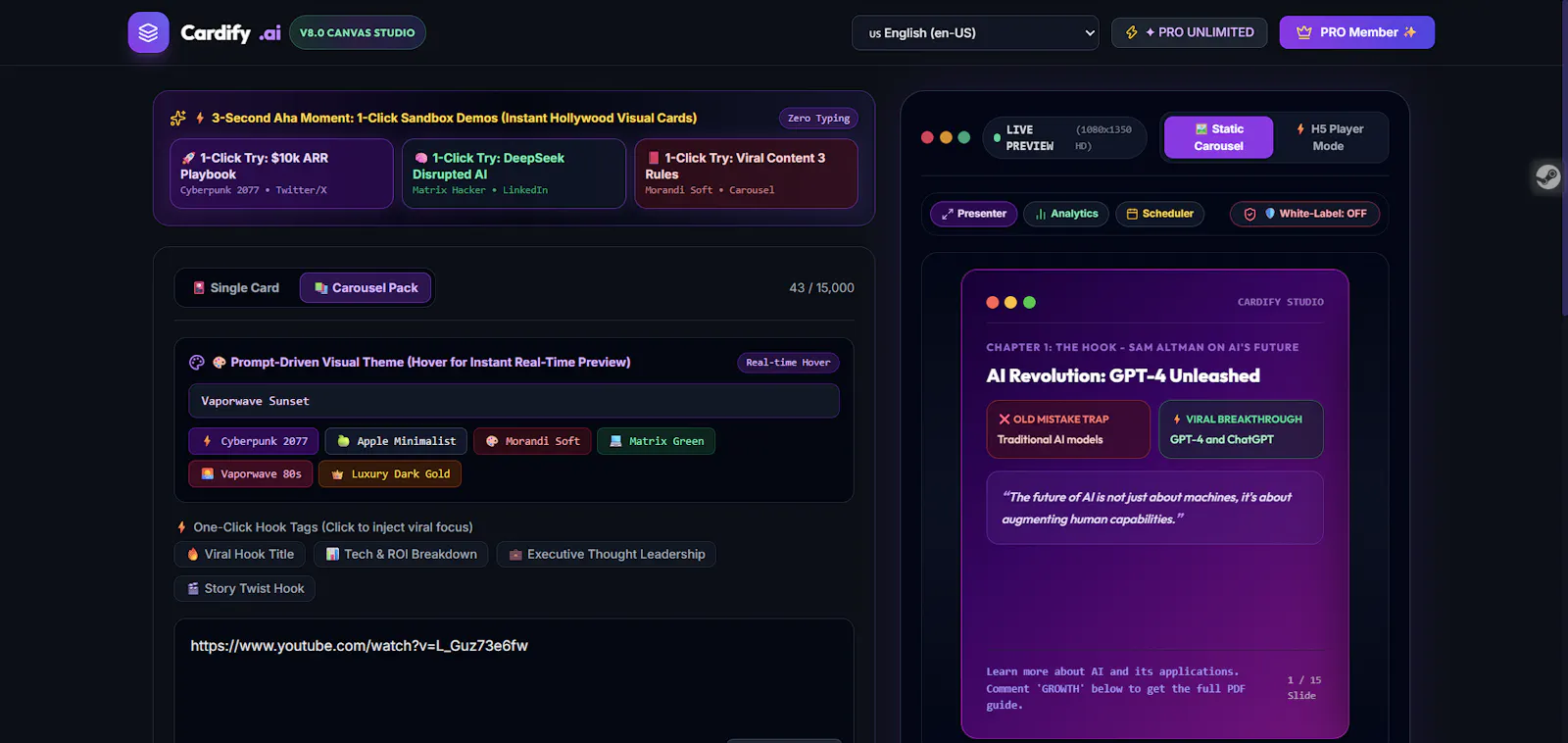This screenshot has width=1568, height=743.
Task: Select the Vaporwave 80s theme chip
Action: [x=251, y=473]
